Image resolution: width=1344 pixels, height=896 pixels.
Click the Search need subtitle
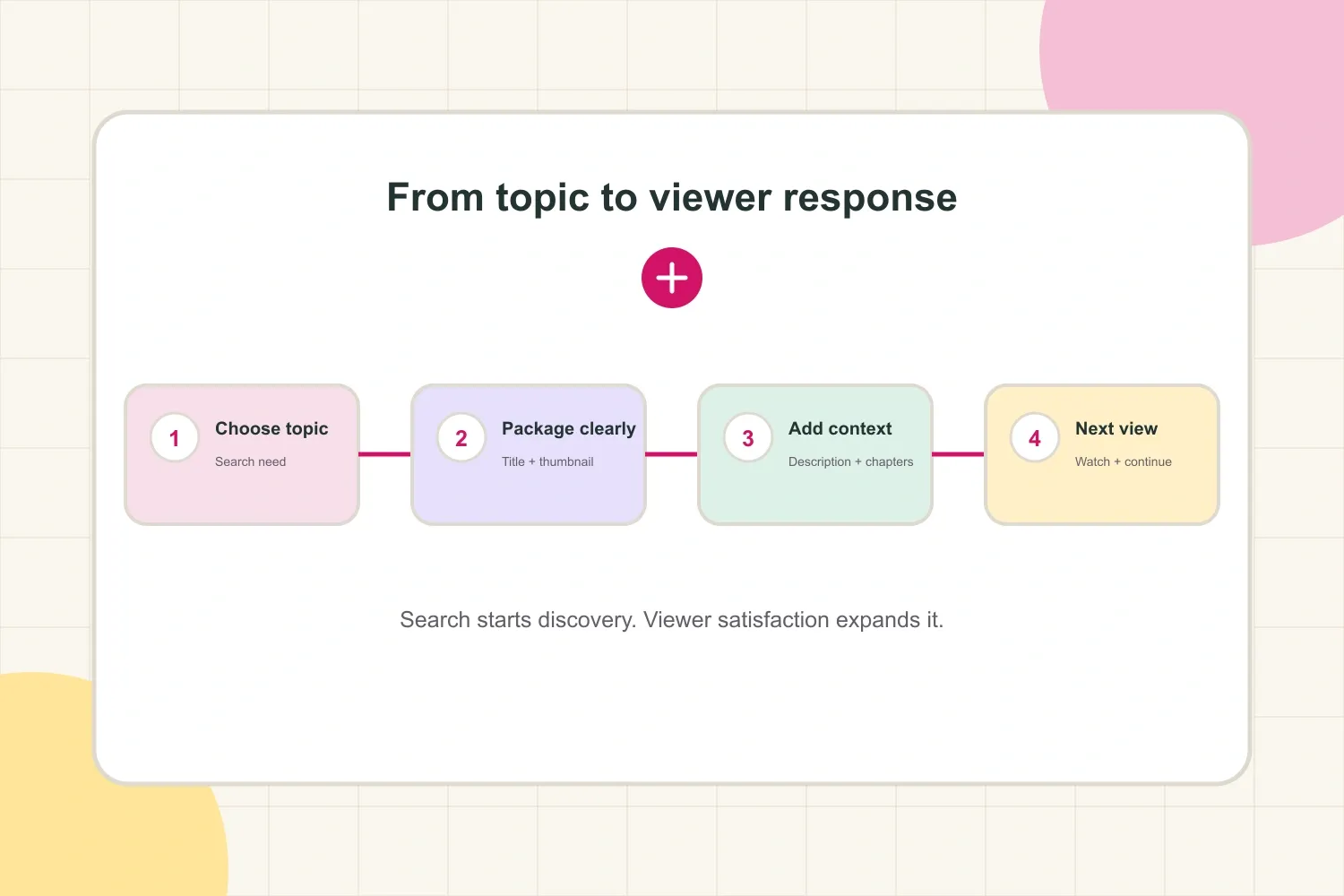pos(251,461)
